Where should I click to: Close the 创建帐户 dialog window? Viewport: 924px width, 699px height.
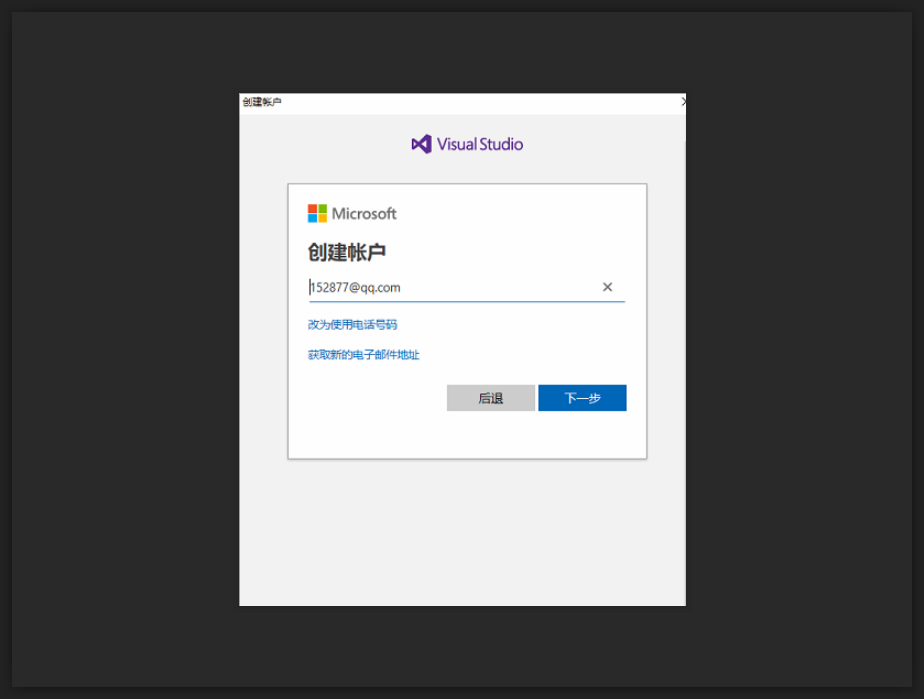point(682,102)
